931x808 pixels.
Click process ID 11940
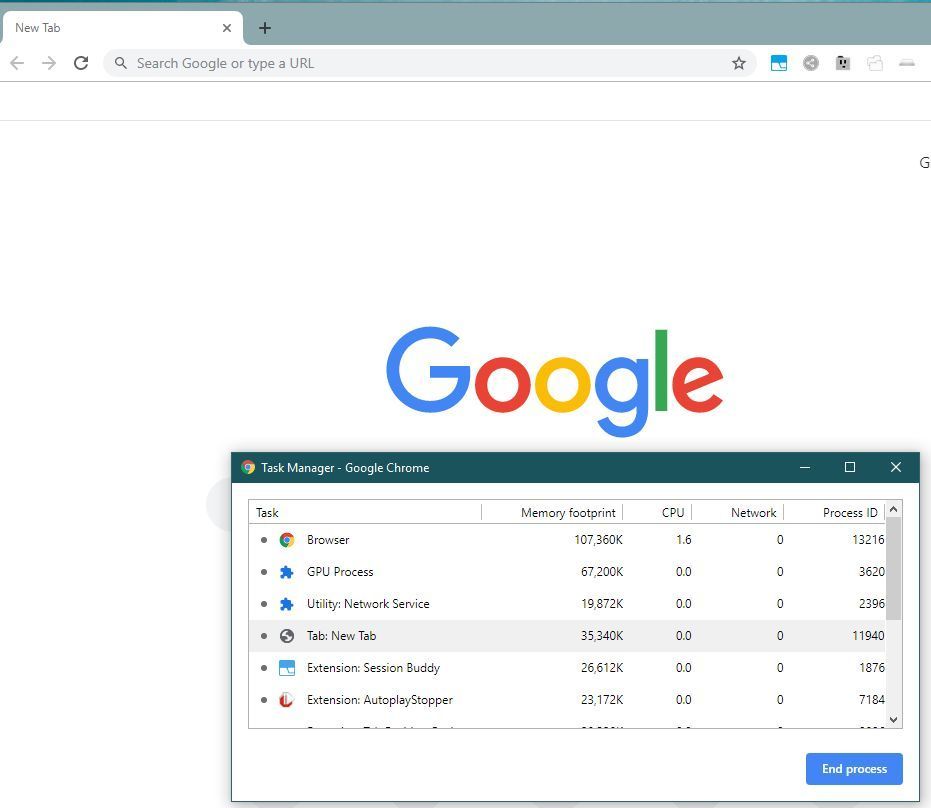point(868,636)
